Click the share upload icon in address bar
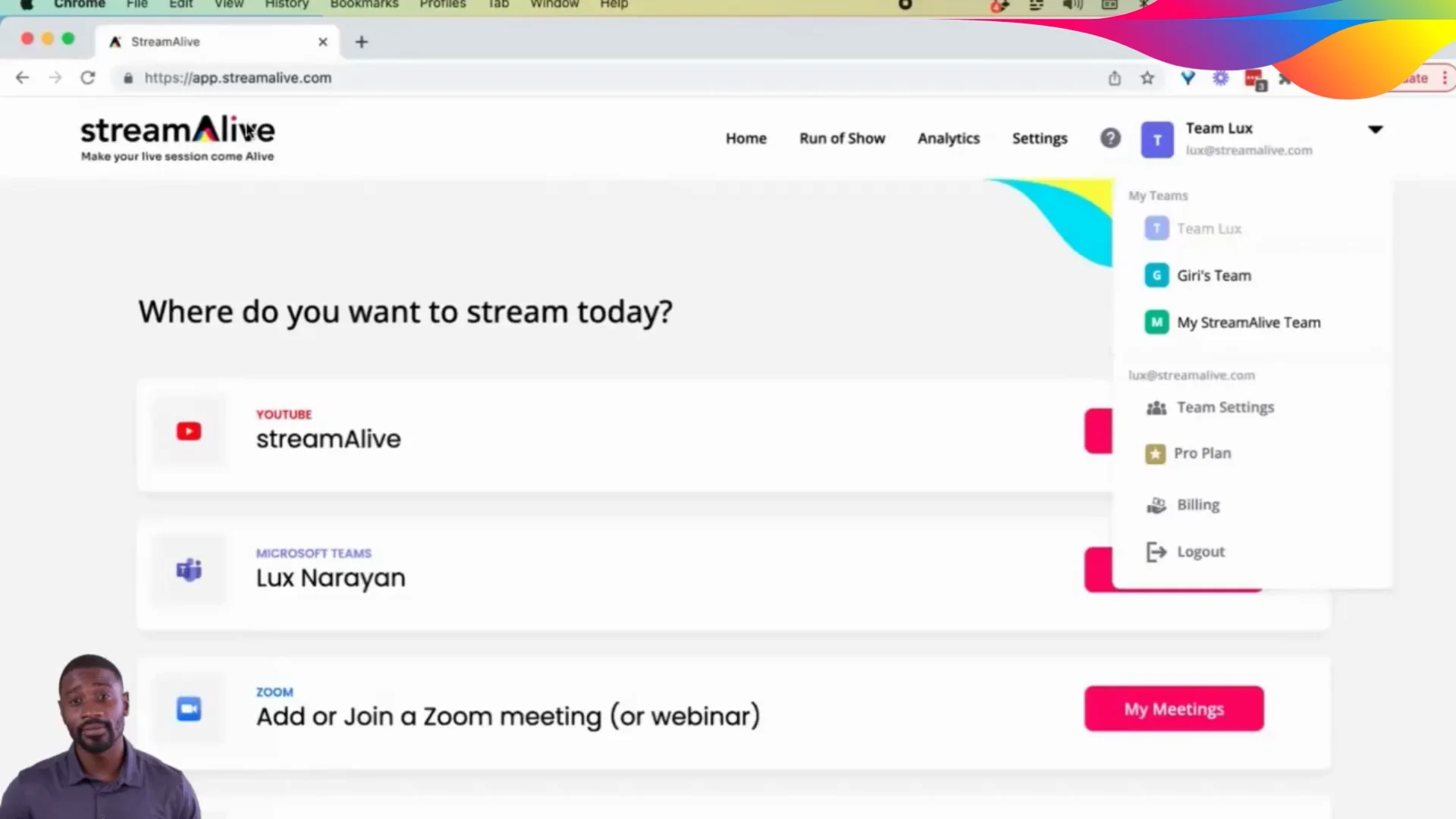 pos(1114,77)
